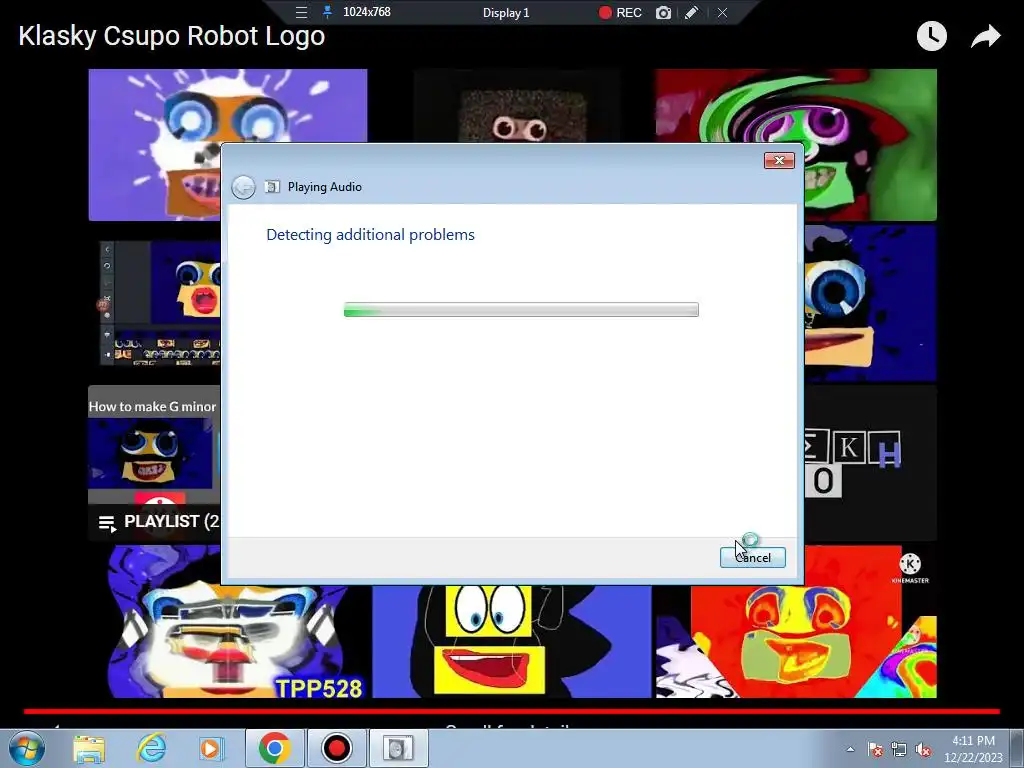Open the recorder toolbar hamburger menu

(x=301, y=12)
